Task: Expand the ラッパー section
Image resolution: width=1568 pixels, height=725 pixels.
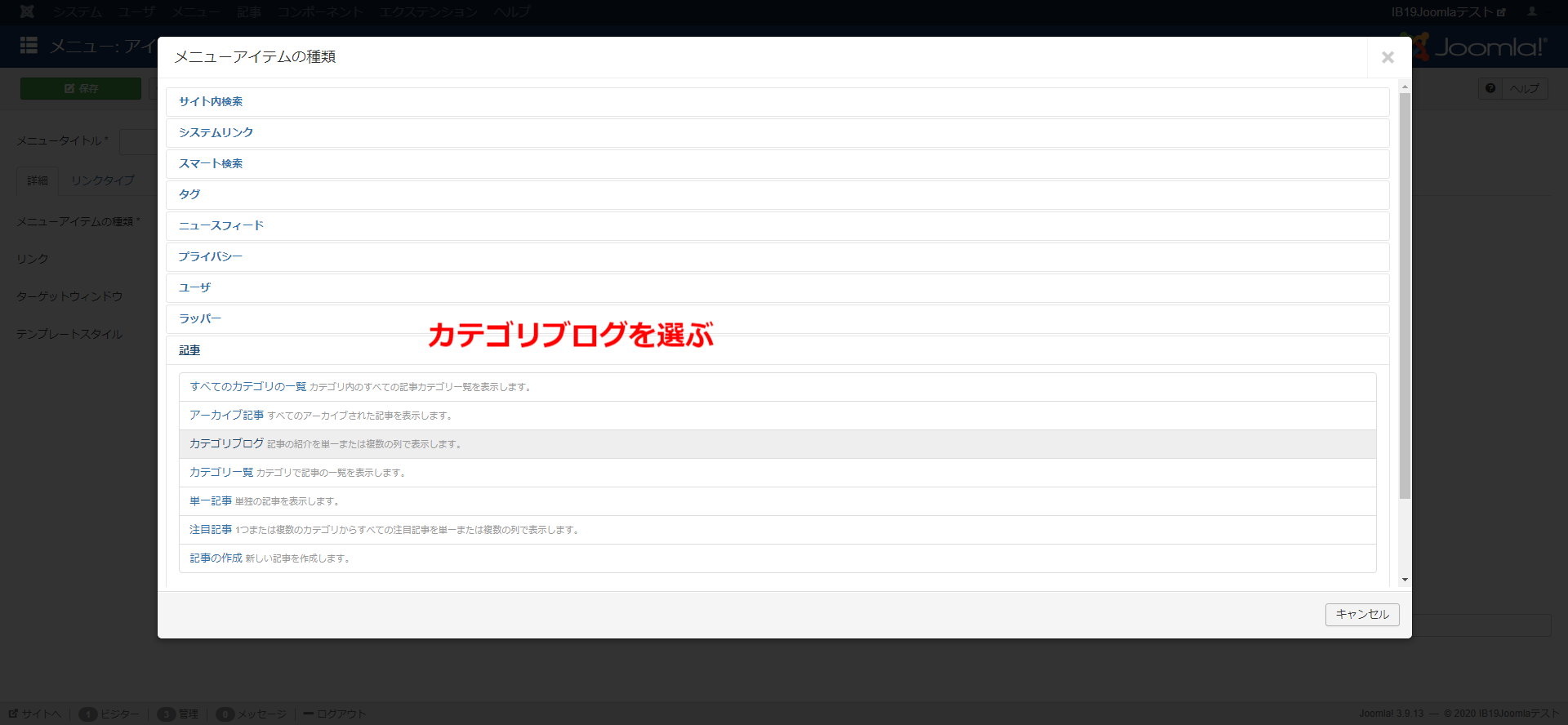Action: (200, 318)
